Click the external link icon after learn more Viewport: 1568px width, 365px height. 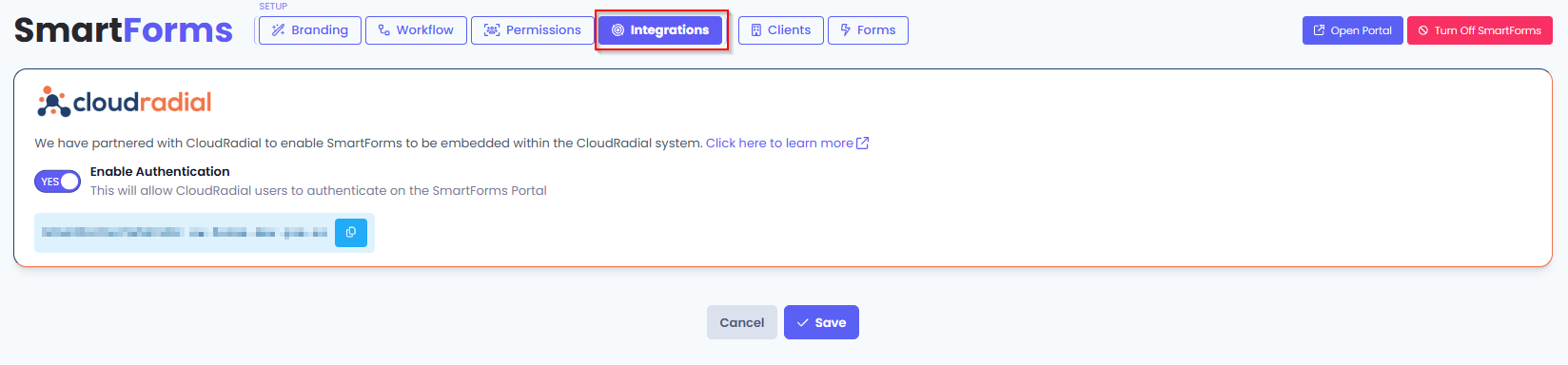point(863,144)
